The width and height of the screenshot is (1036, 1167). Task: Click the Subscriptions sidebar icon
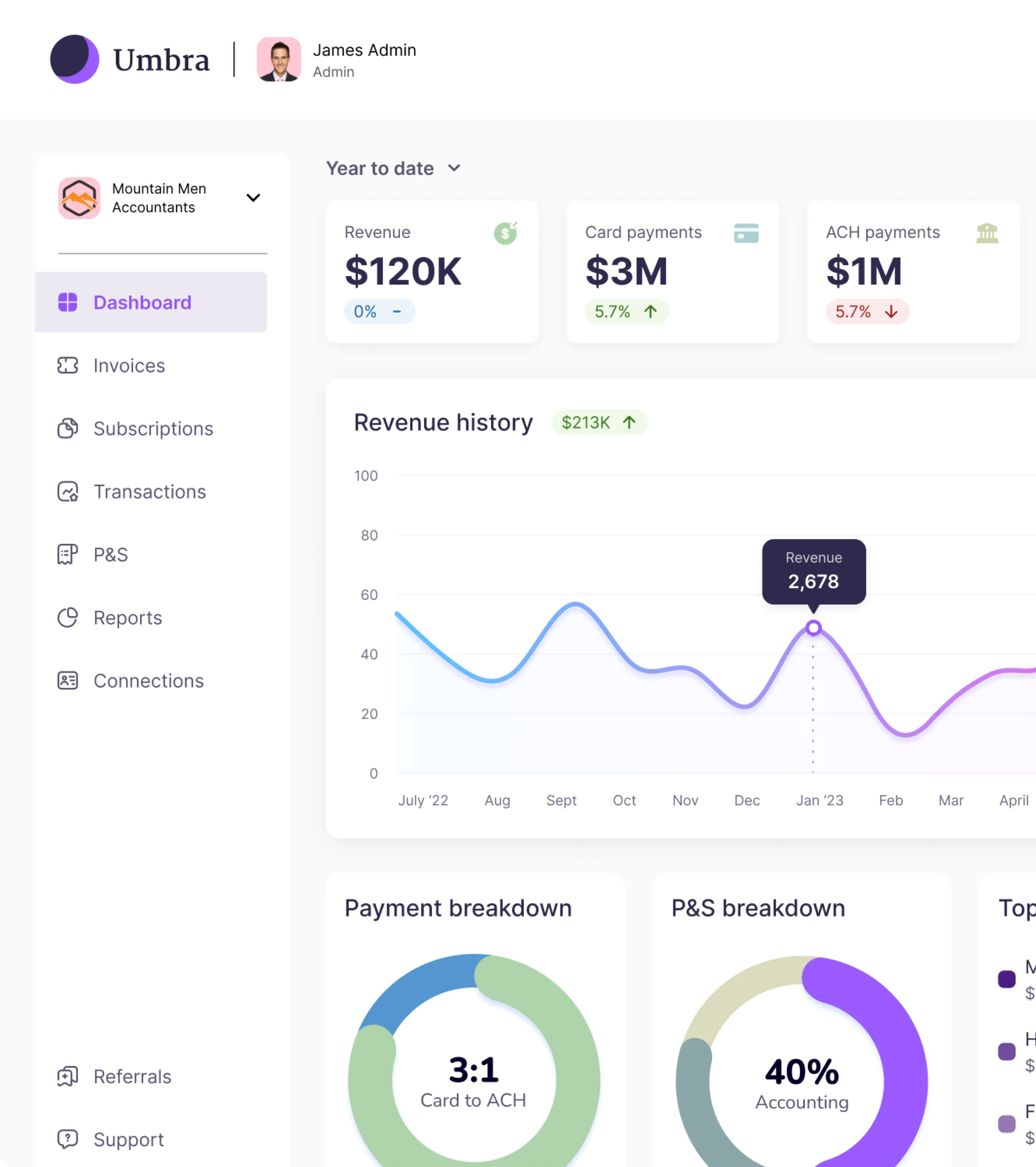68,428
